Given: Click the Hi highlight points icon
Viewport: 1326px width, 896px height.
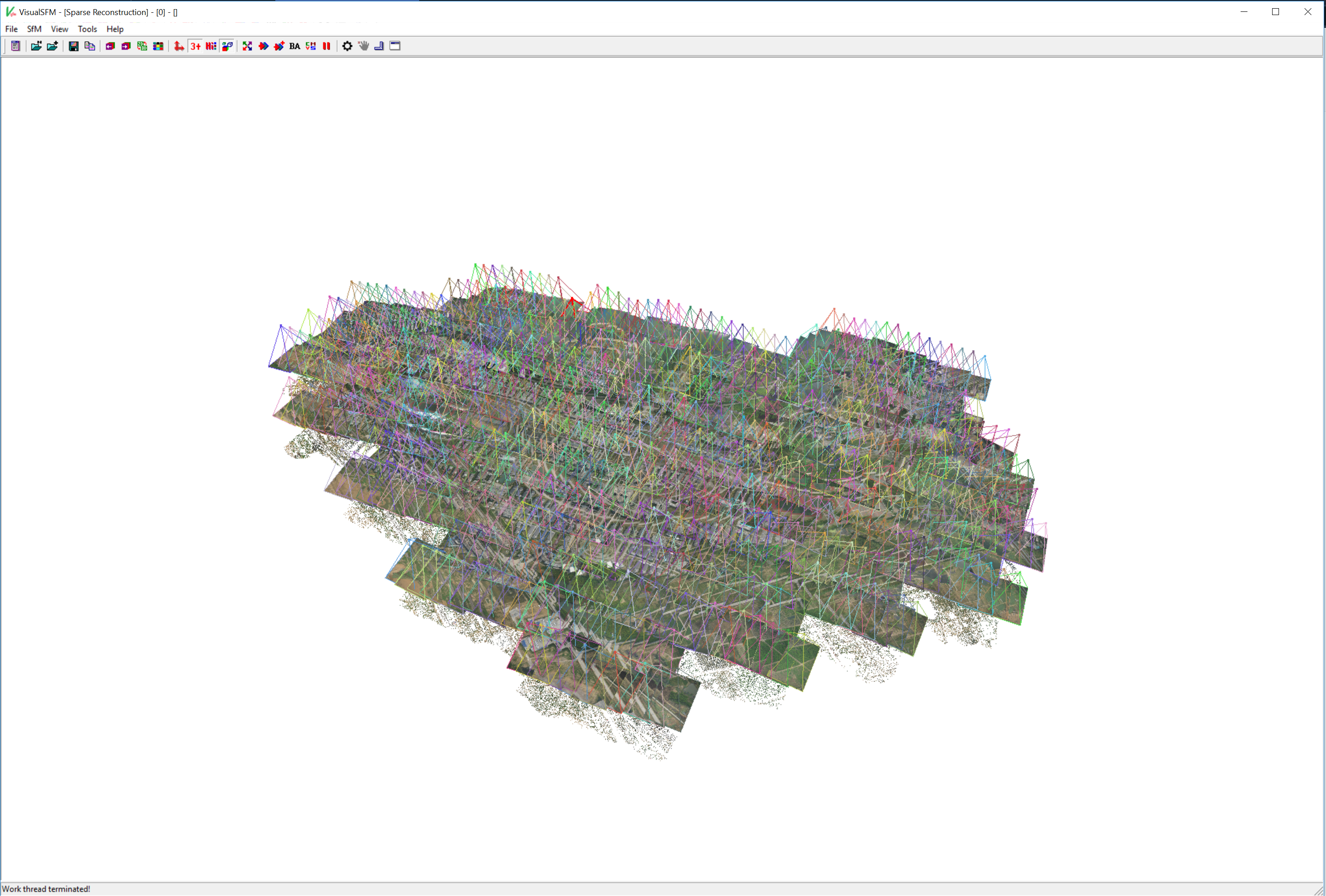Looking at the screenshot, I should pyautogui.click(x=211, y=46).
